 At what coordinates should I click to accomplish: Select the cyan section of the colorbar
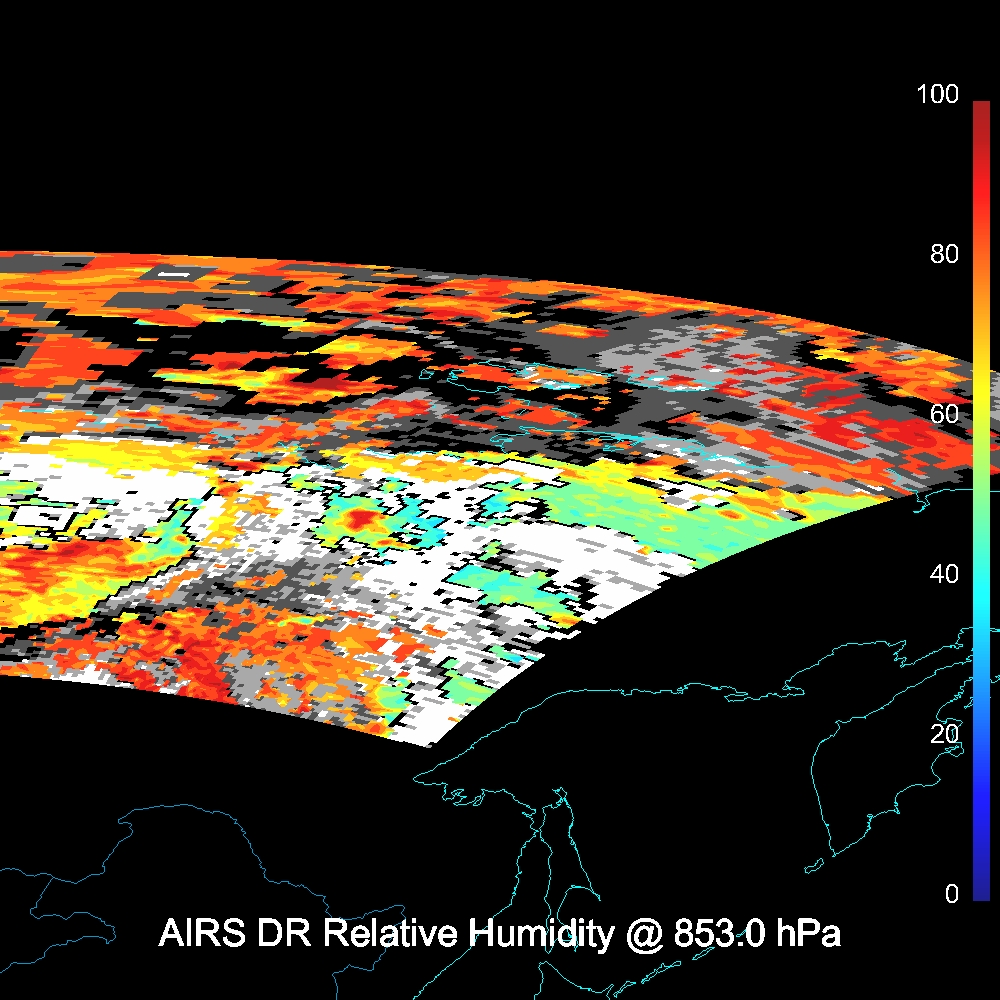(x=980, y=600)
